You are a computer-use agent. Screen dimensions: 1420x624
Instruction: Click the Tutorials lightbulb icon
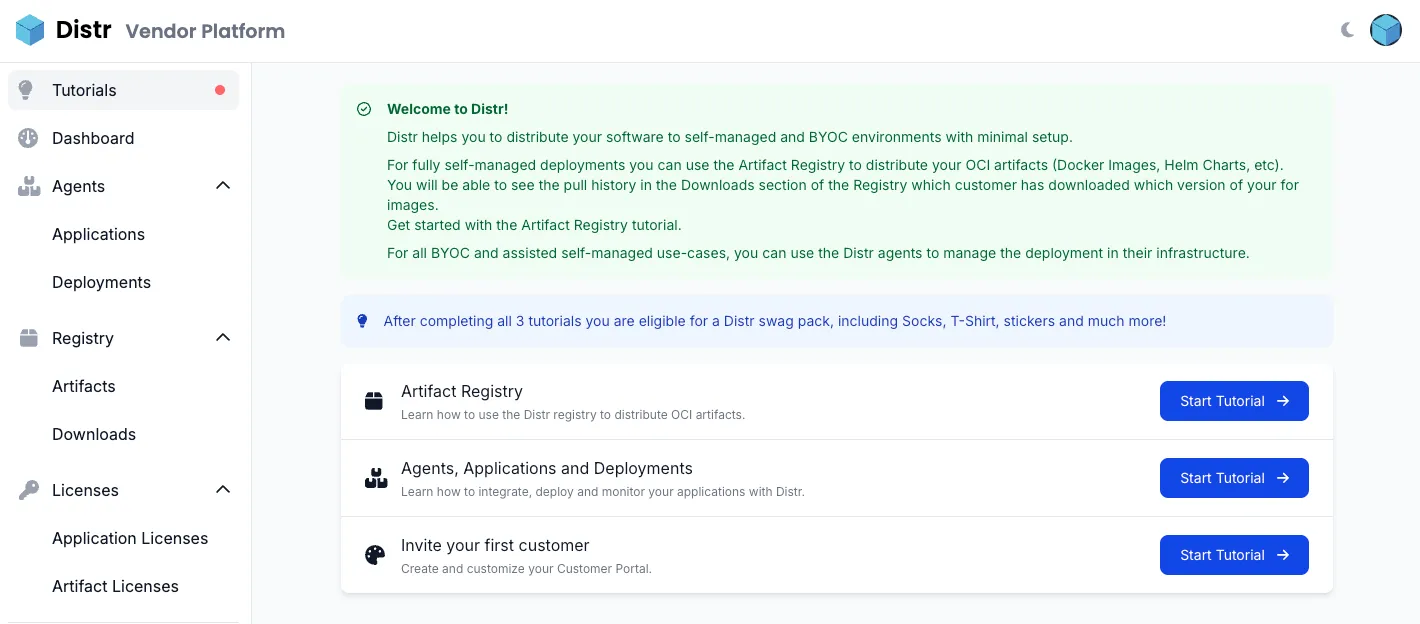tap(27, 90)
